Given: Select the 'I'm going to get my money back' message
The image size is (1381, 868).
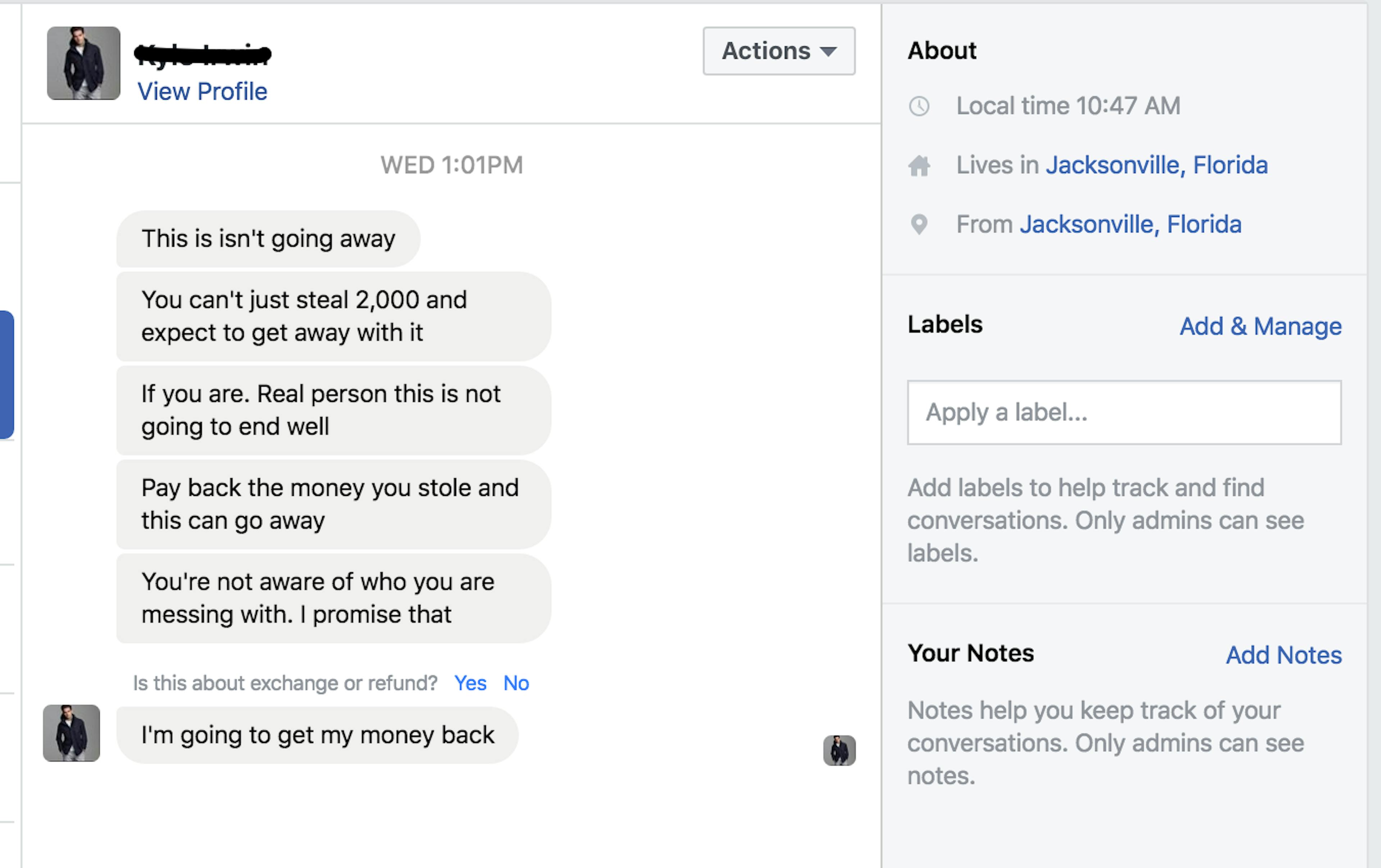Looking at the screenshot, I should [317, 735].
